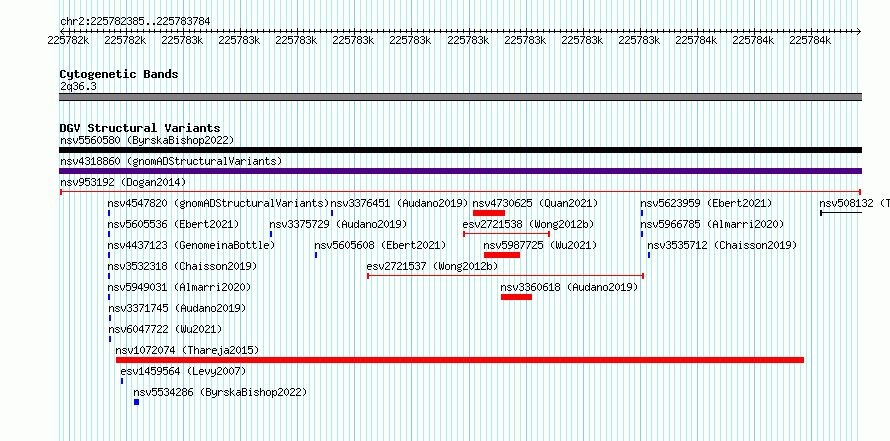Click the nsv3376451 (Audano2019) label

click(399, 203)
